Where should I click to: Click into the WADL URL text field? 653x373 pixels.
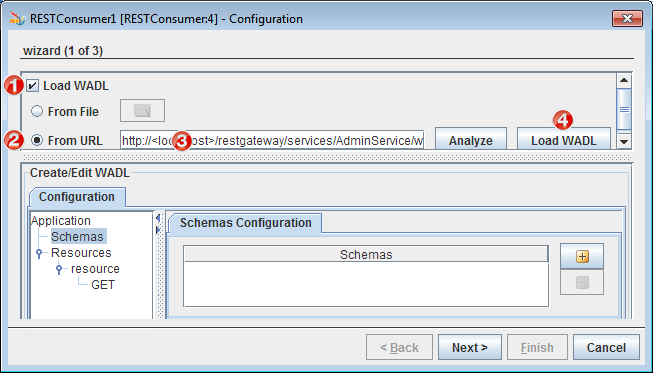(x=272, y=141)
